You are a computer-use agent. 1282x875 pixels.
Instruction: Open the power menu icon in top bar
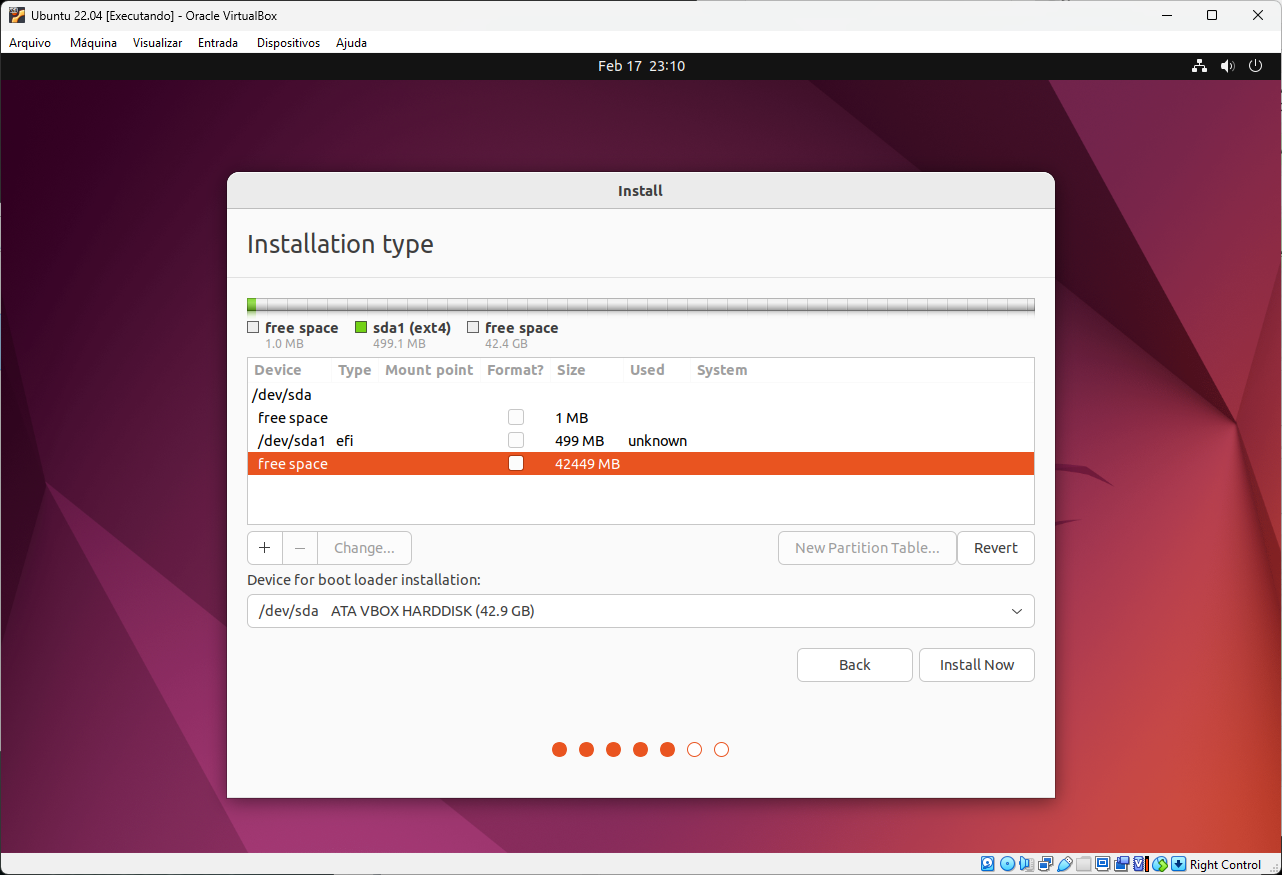1256,66
